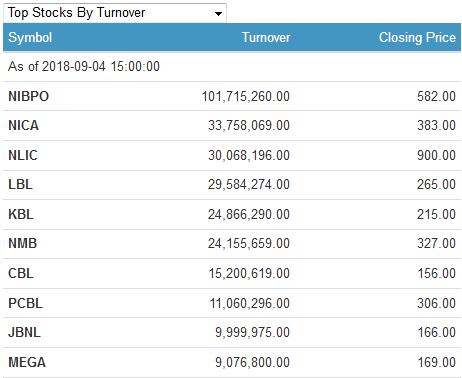Open the Top Stocks By Turnover dropdown
The height and width of the screenshot is (378, 462).
coord(115,13)
